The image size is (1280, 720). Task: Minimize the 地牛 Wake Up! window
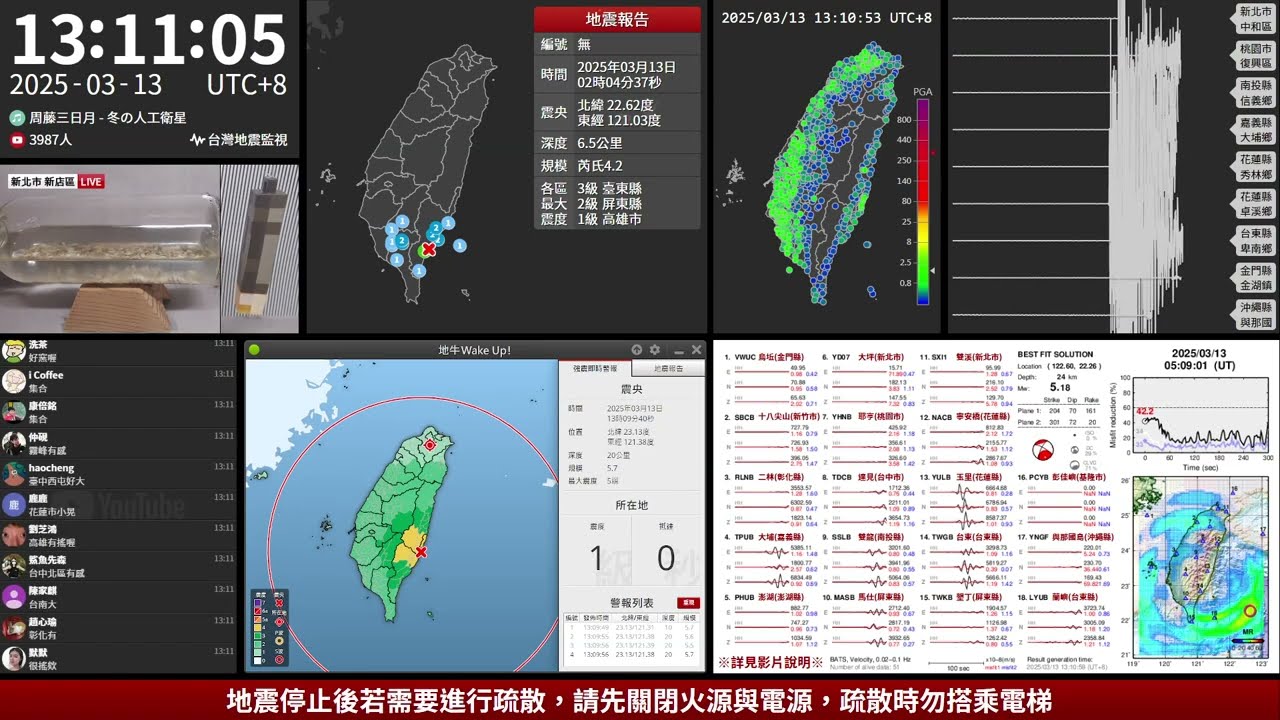click(679, 350)
